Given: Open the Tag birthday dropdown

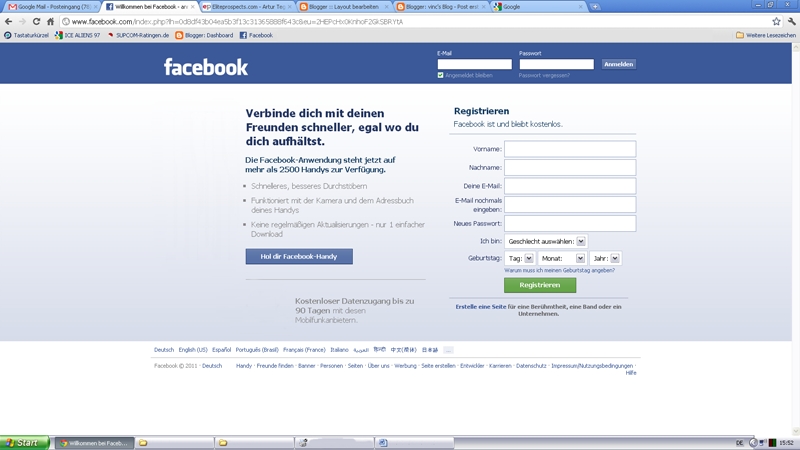Looking at the screenshot, I should point(519,258).
